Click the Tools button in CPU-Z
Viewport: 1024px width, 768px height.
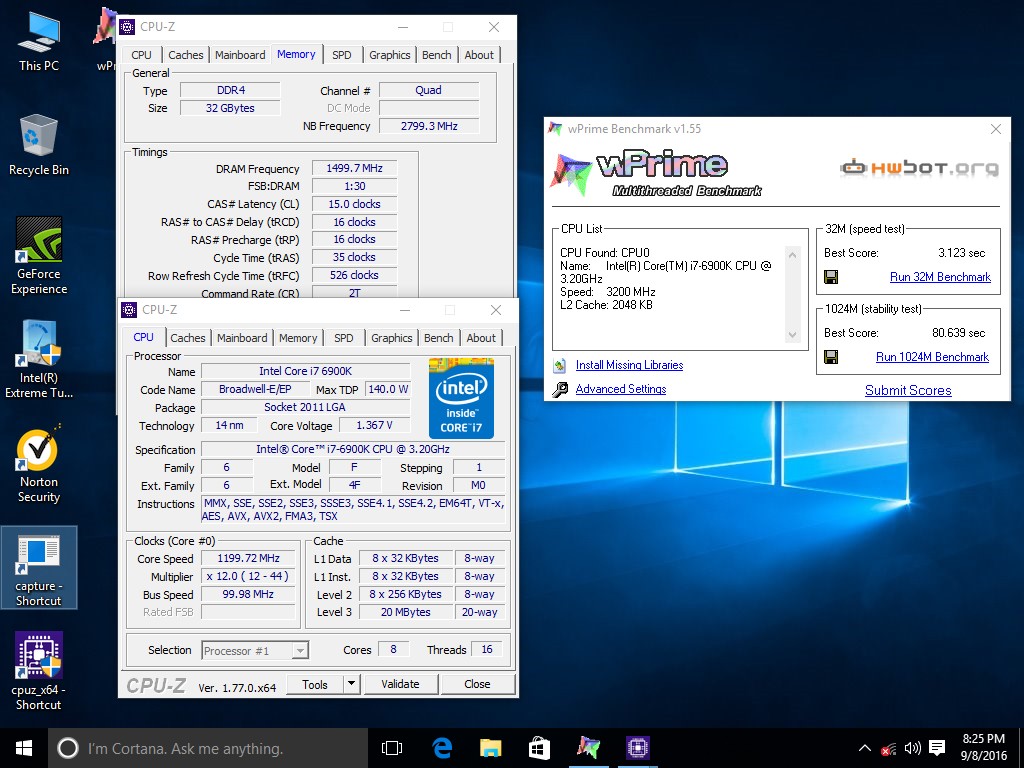315,684
